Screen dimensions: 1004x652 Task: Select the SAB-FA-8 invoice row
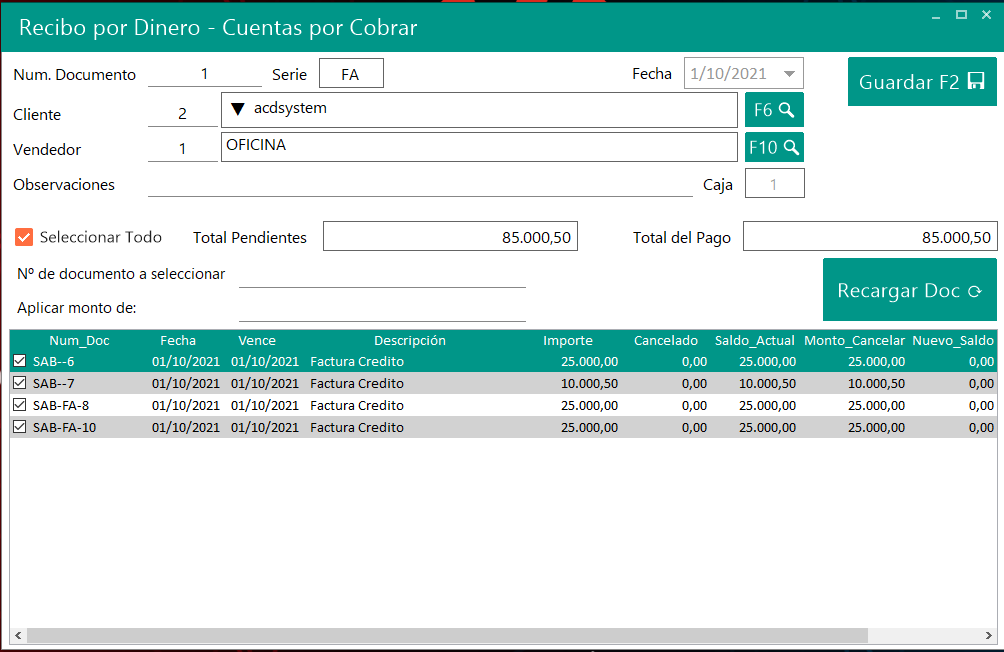pos(357,405)
